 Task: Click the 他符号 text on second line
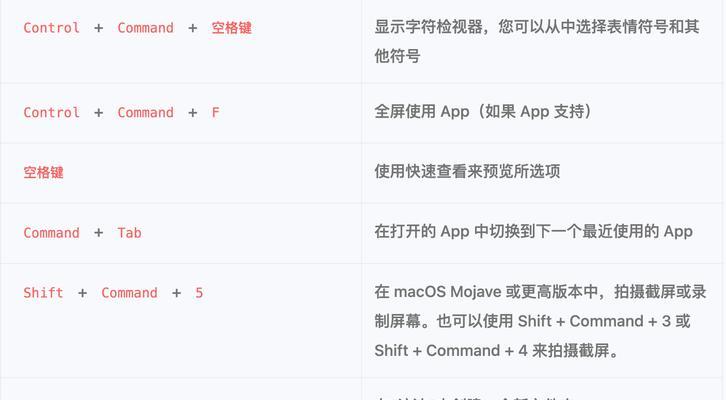click(397, 56)
